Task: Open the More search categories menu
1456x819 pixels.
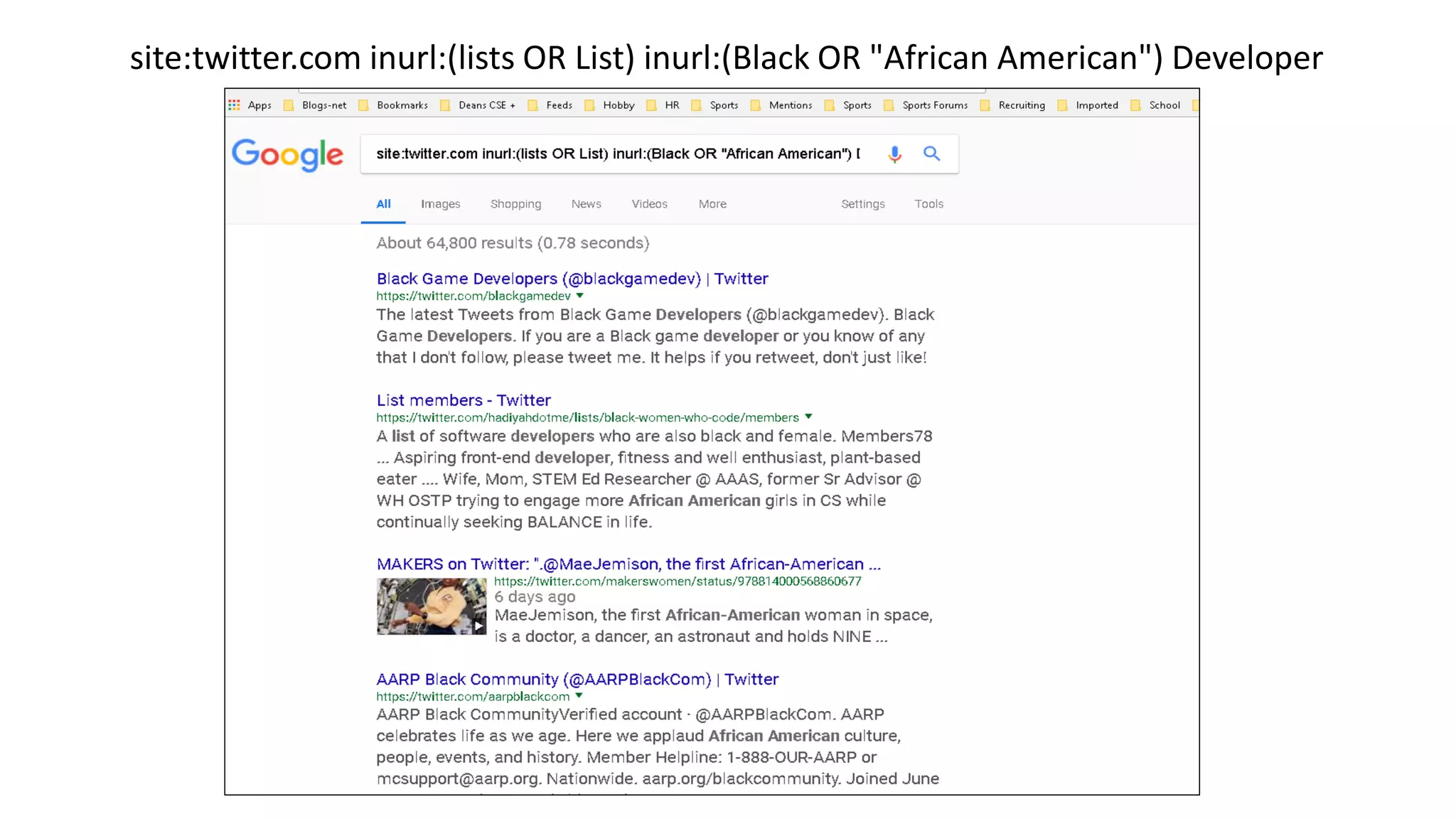Action: pyautogui.click(x=712, y=204)
